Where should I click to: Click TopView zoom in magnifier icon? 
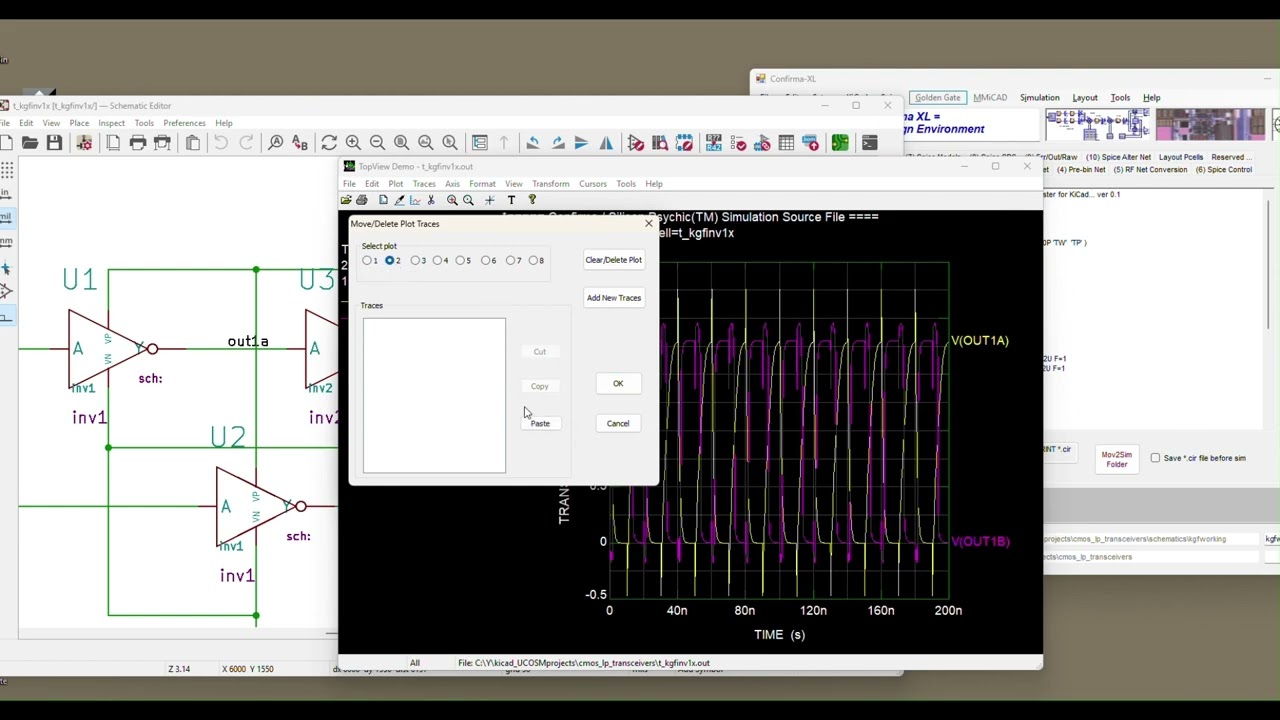pyautogui.click(x=452, y=200)
